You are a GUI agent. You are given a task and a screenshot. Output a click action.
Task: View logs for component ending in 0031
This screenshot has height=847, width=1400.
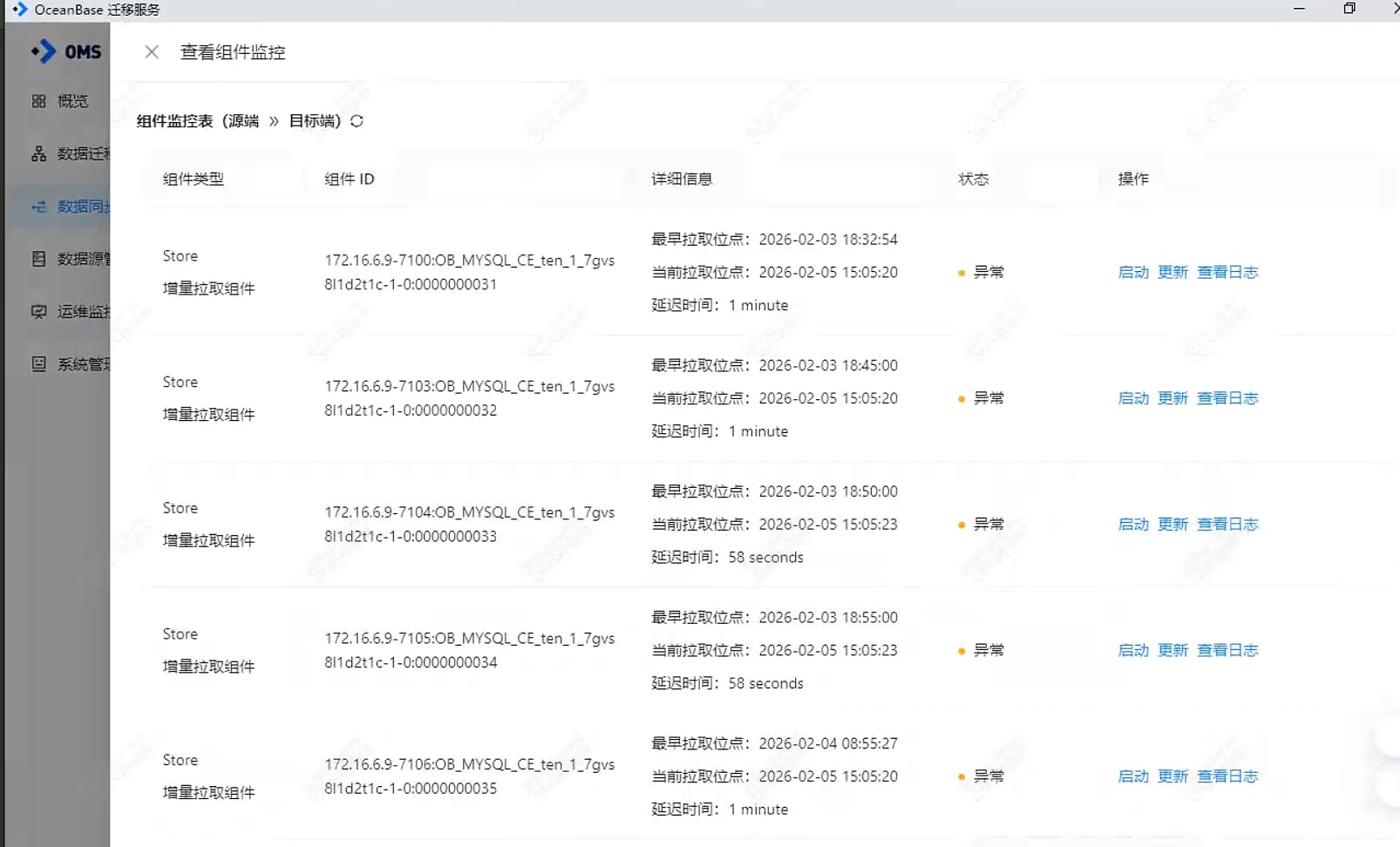tap(1227, 273)
